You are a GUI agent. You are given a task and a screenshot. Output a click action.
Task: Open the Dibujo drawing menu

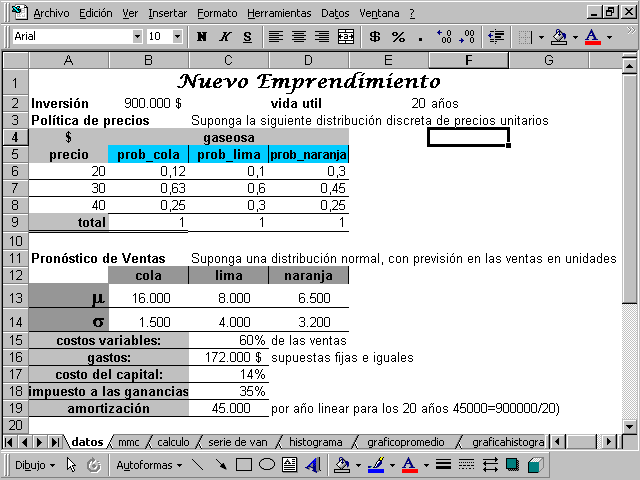[x=35, y=465]
